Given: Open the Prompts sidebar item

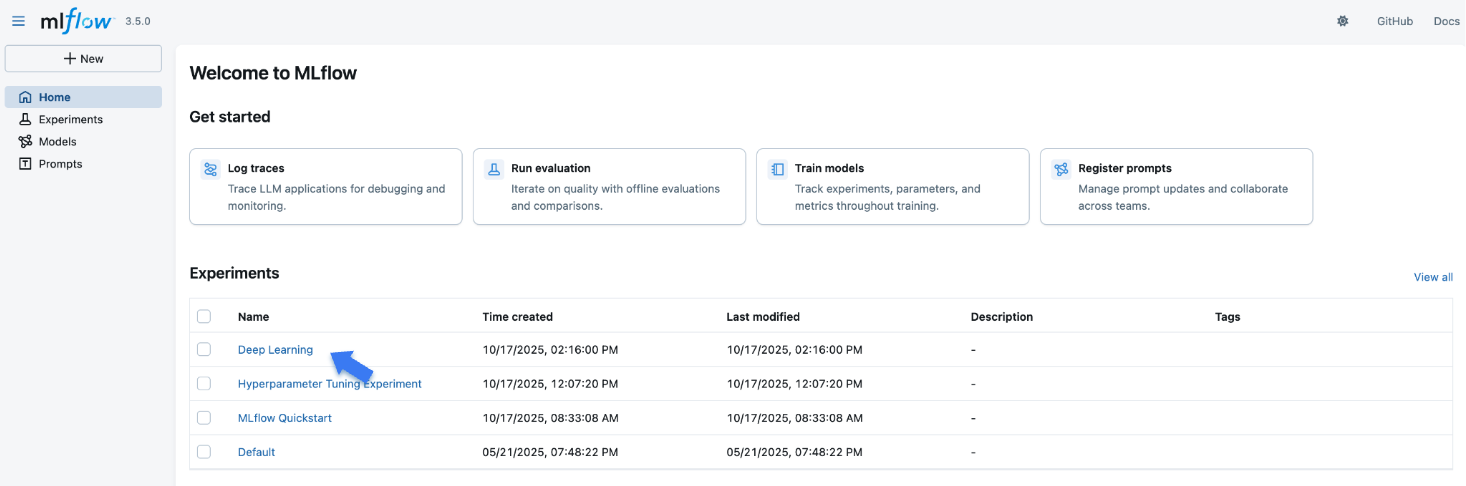Looking at the screenshot, I should coord(83,164).
